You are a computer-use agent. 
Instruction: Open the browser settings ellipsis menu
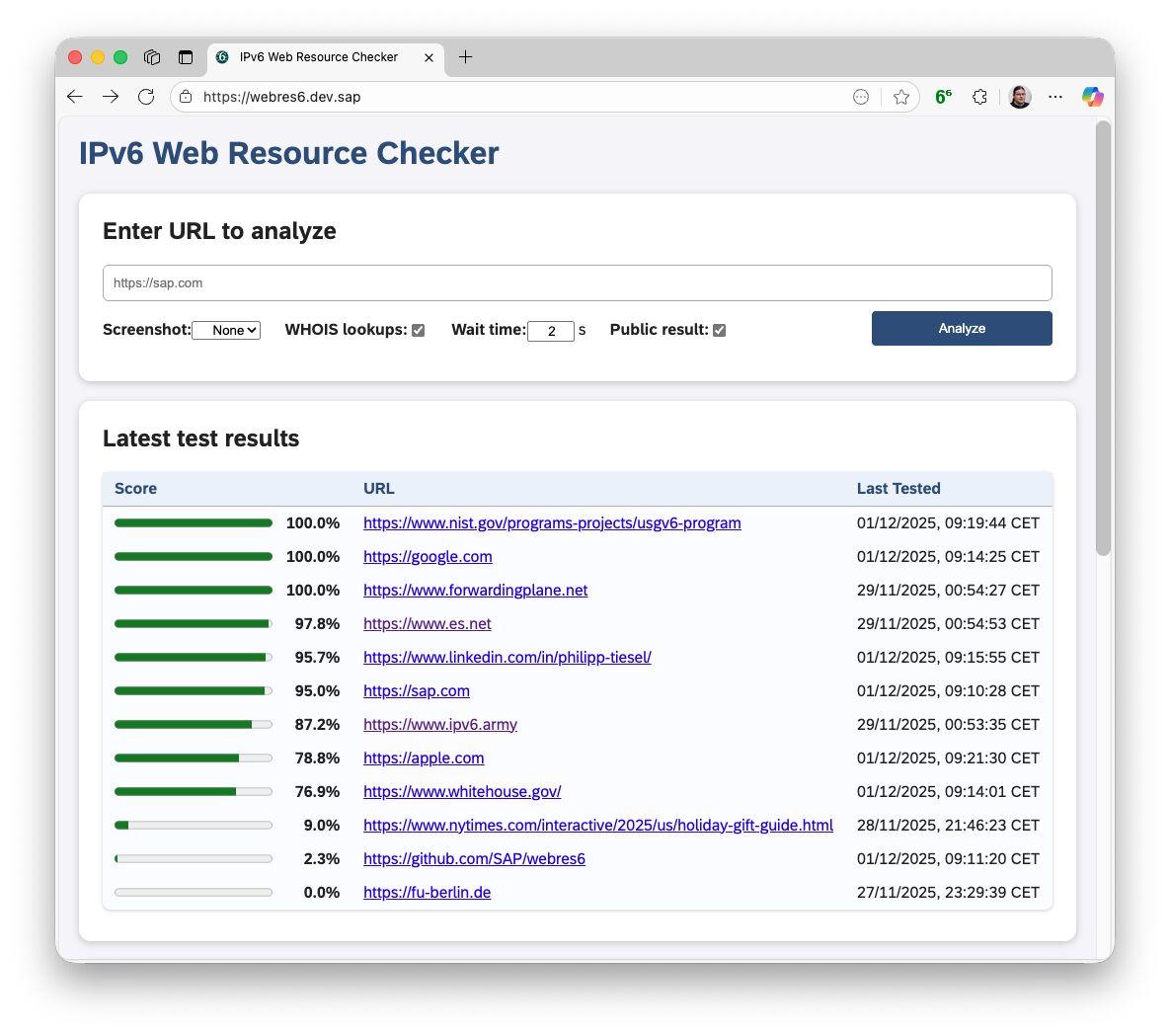pyautogui.click(x=1055, y=97)
